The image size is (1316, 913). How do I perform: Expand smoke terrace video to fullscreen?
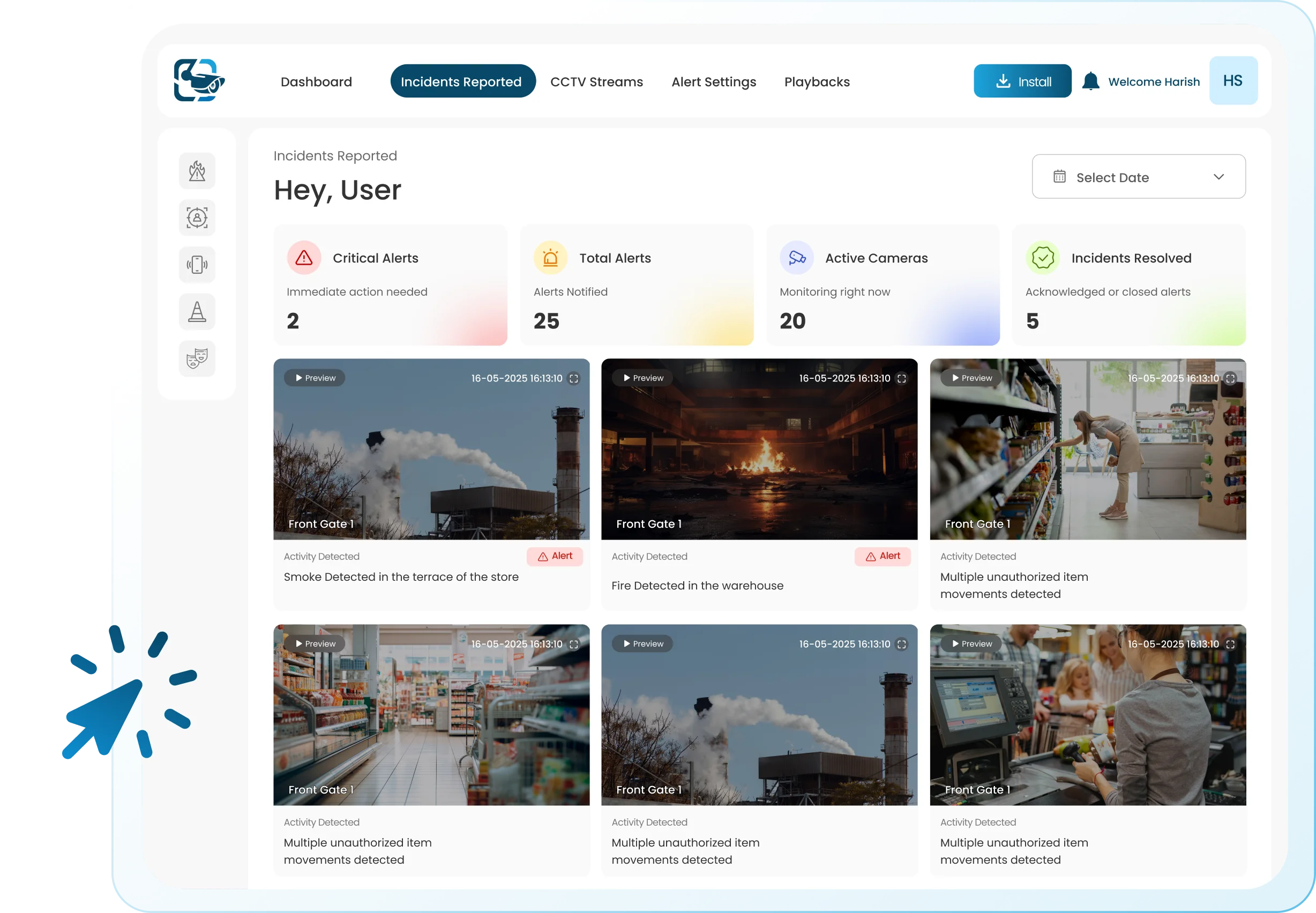coord(574,379)
